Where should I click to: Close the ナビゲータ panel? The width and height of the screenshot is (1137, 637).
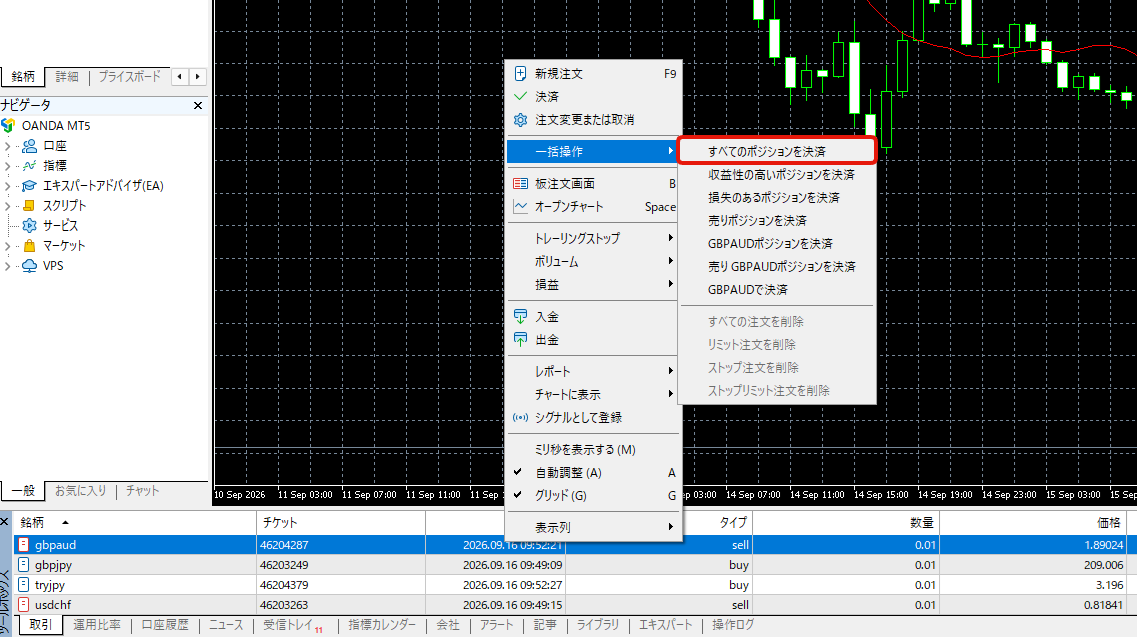point(198,106)
